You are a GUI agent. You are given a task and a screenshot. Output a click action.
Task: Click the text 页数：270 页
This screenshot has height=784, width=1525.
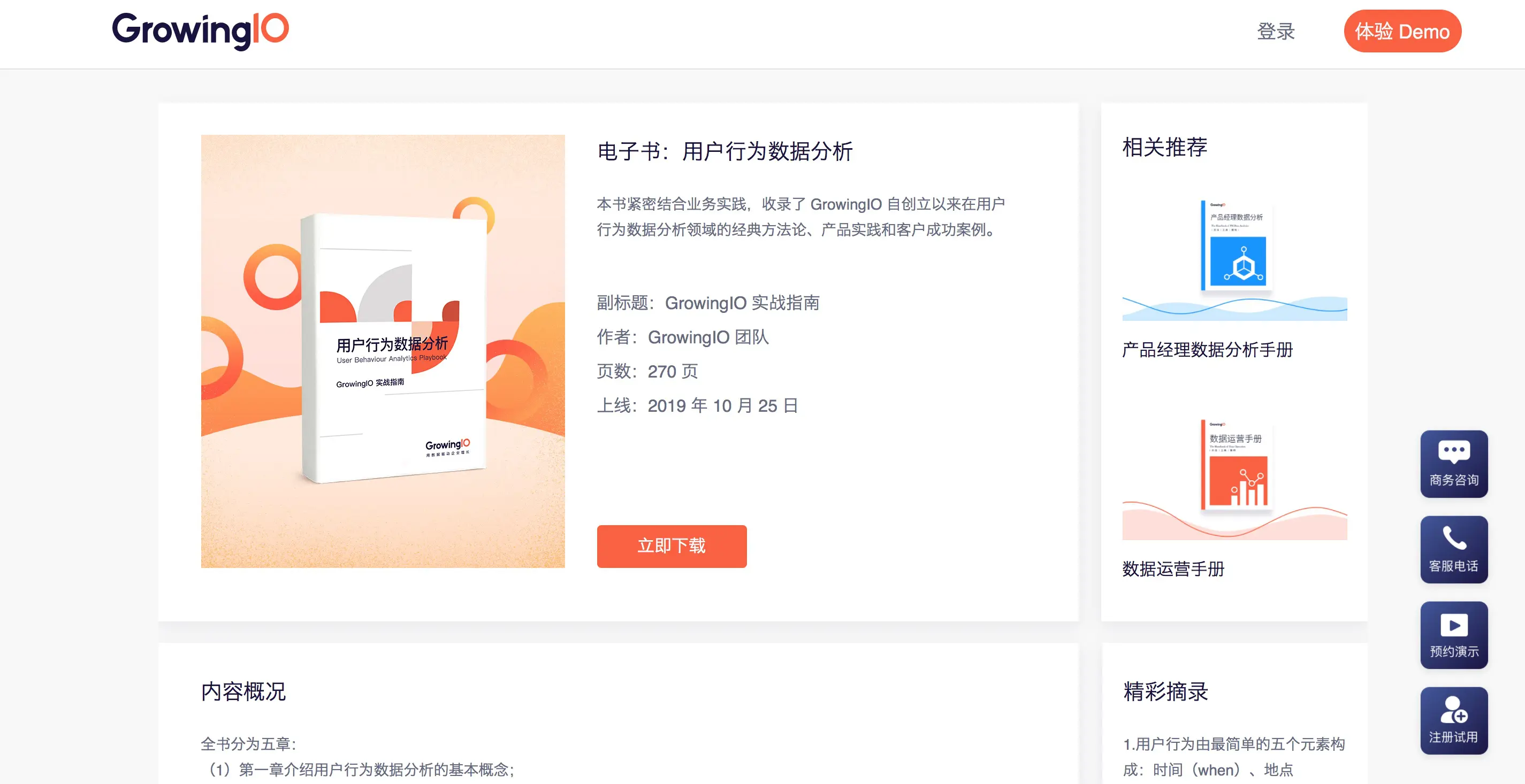647,372
